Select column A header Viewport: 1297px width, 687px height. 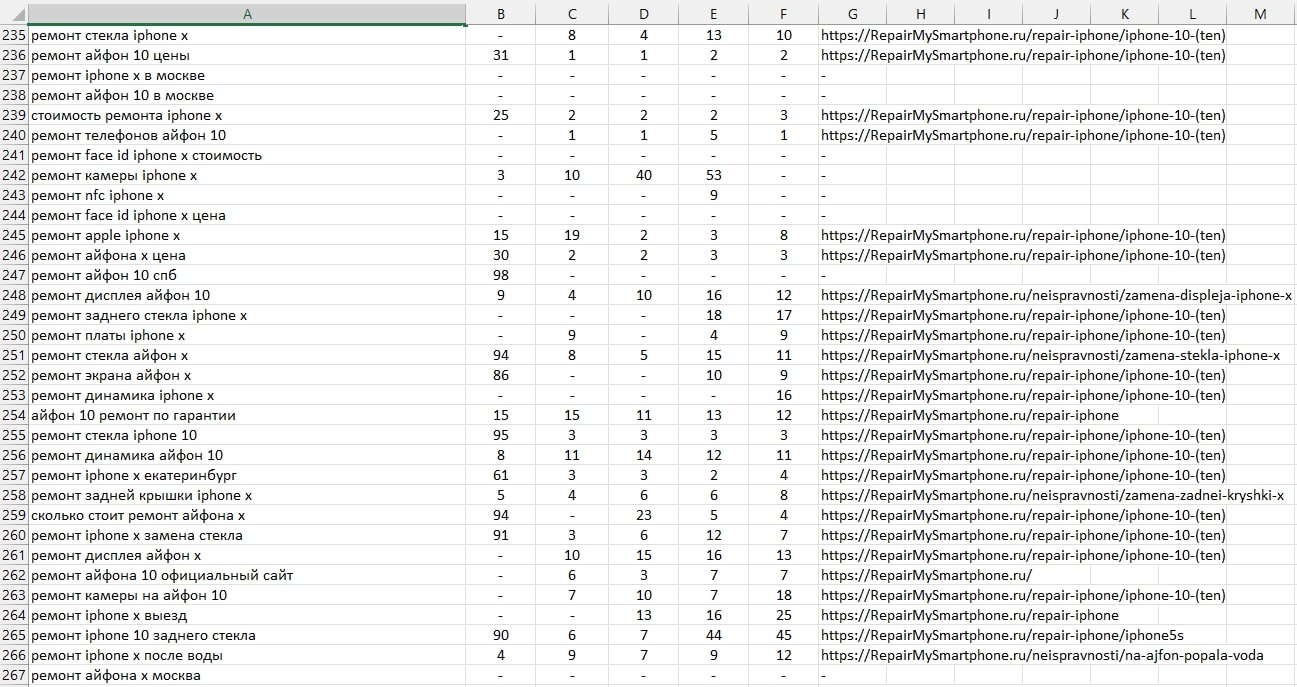pos(247,14)
